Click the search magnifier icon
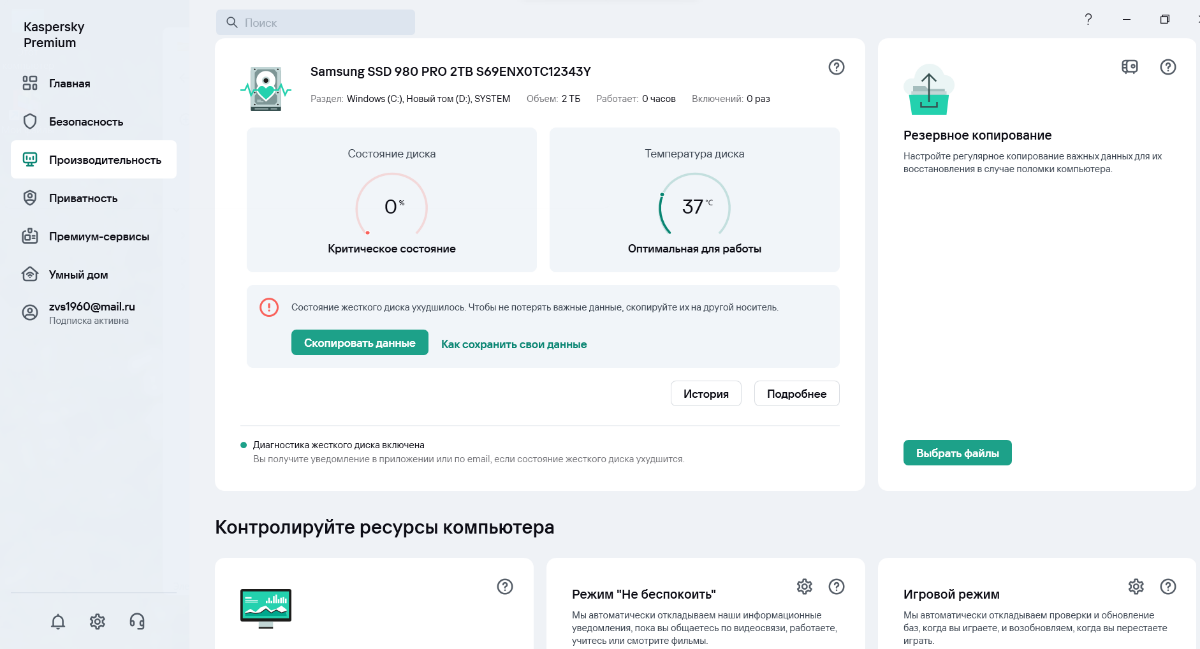 pyautogui.click(x=232, y=22)
